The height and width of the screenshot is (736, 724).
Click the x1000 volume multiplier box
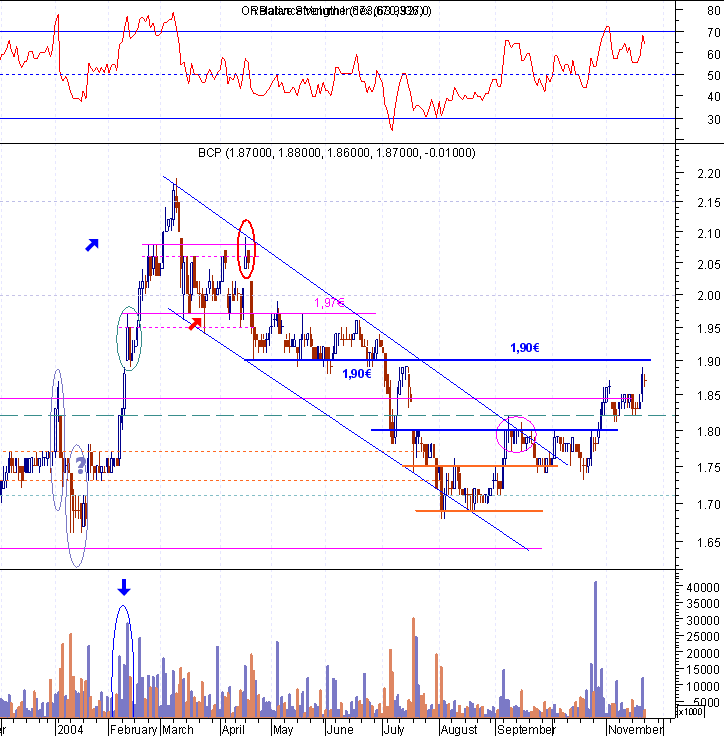tap(690, 712)
